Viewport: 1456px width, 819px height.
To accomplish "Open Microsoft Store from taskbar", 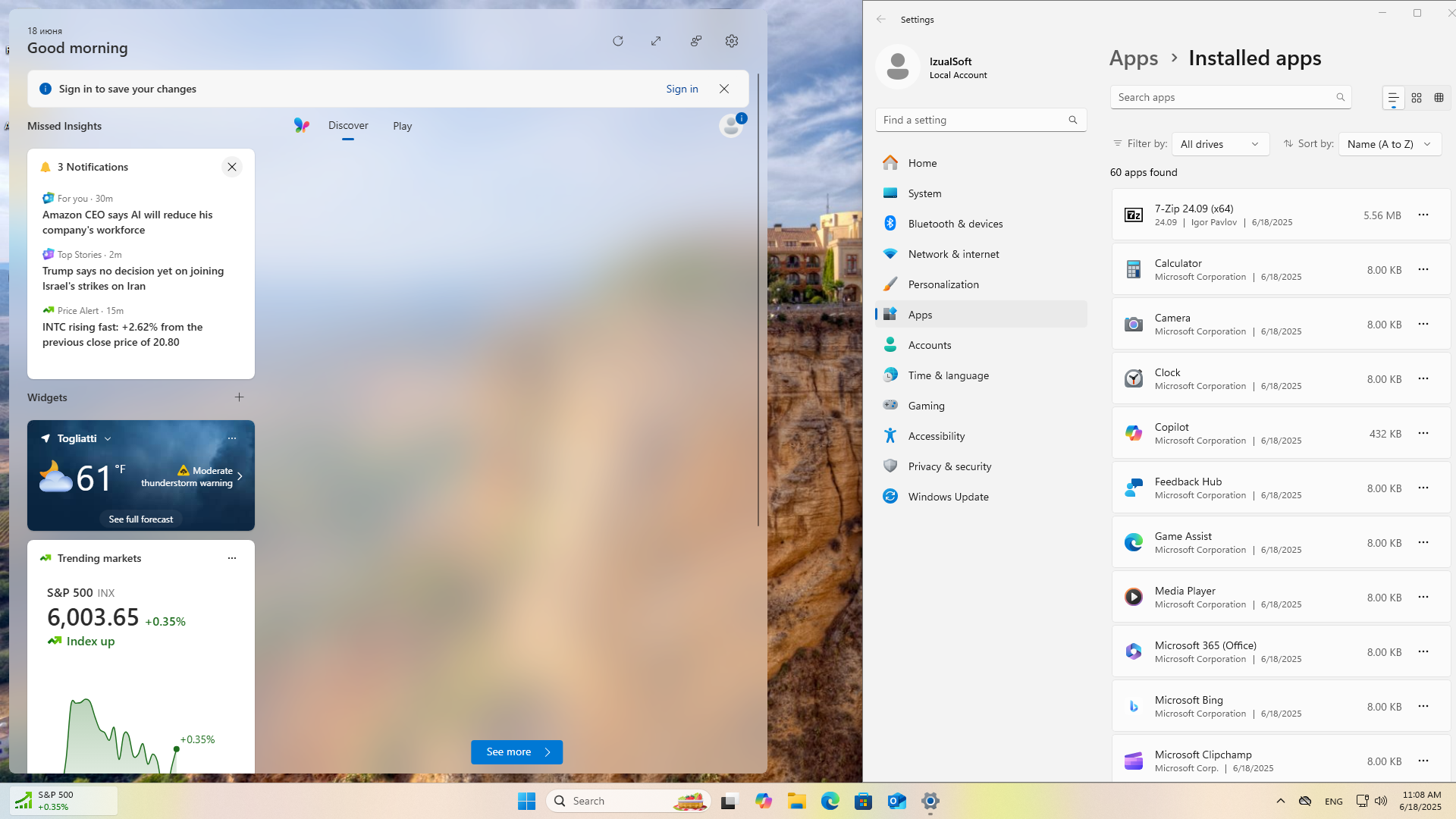I will coord(864,801).
